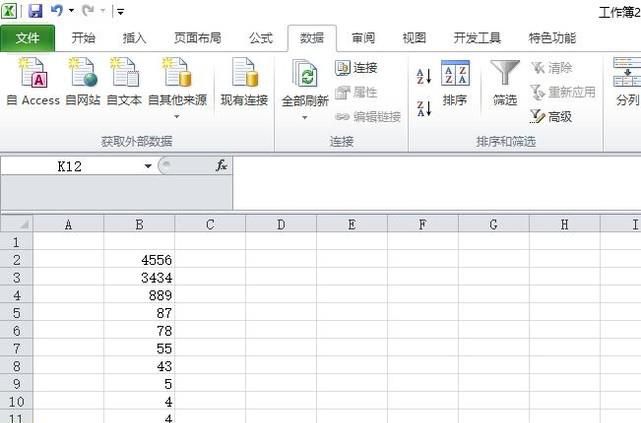Click the Excel application icon in title bar
The image size is (641, 423).
point(9,11)
